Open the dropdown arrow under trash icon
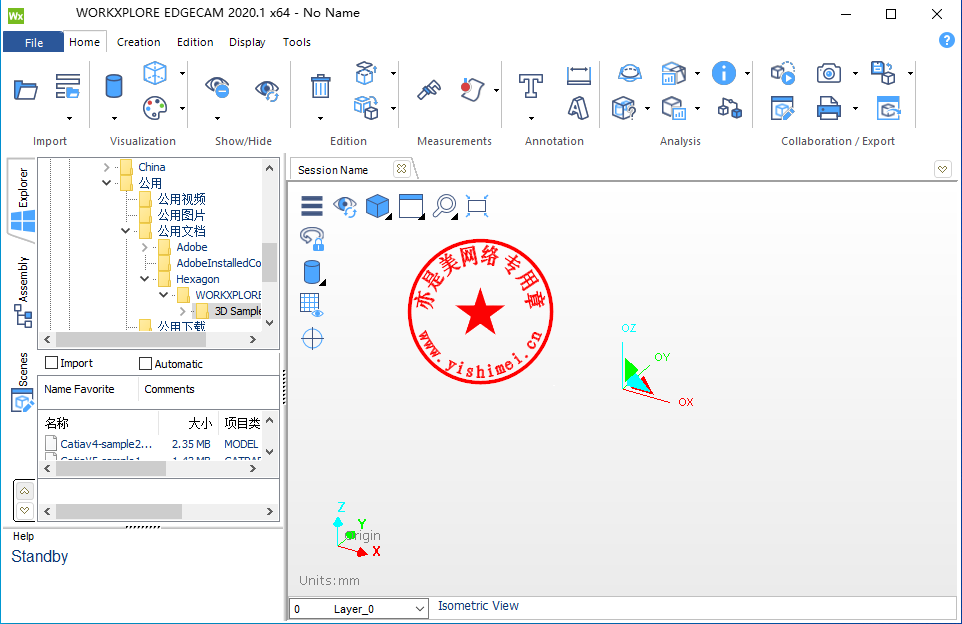Viewport: 962px width, 624px height. [320, 118]
